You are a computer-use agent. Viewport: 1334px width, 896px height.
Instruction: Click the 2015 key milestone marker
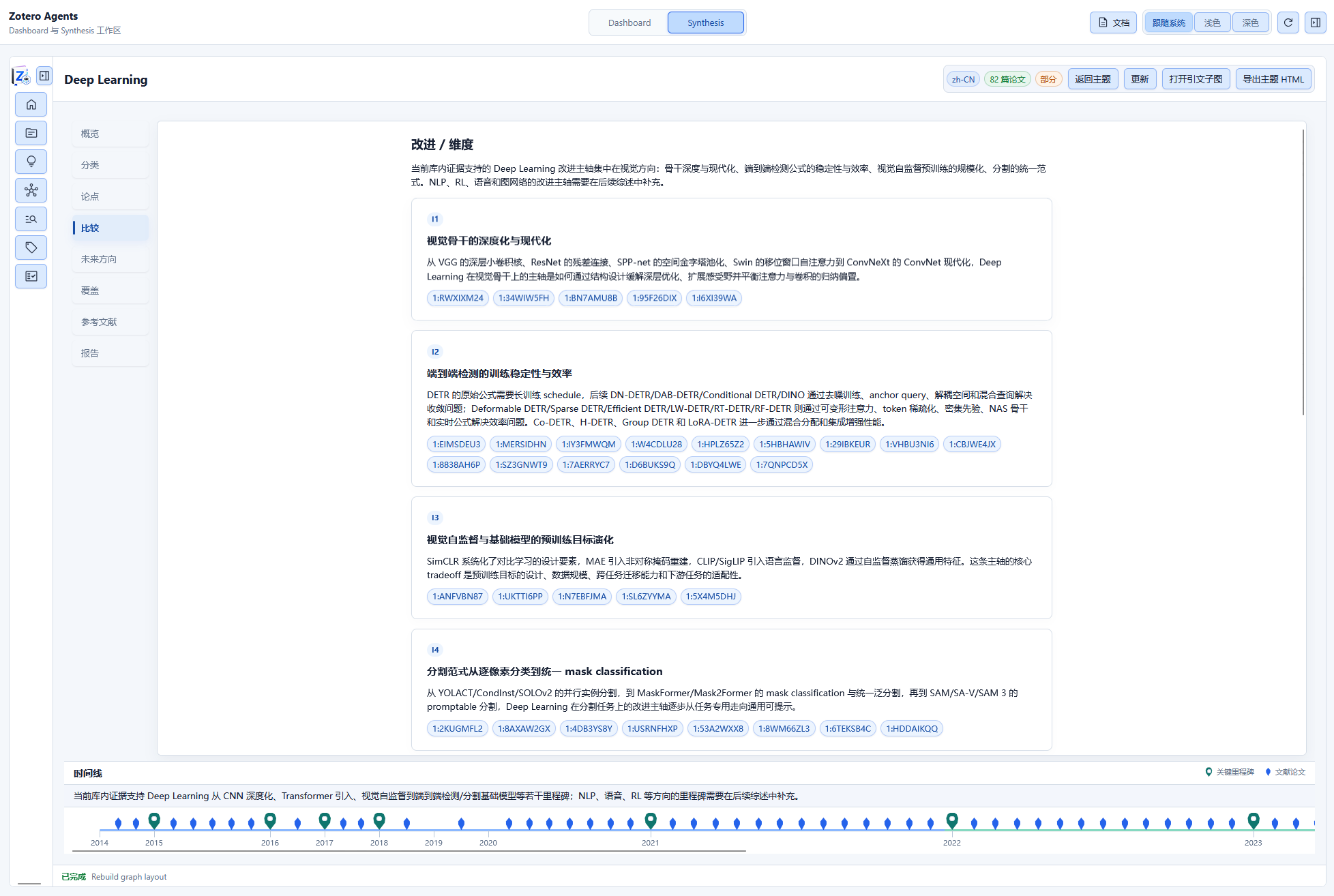[154, 820]
